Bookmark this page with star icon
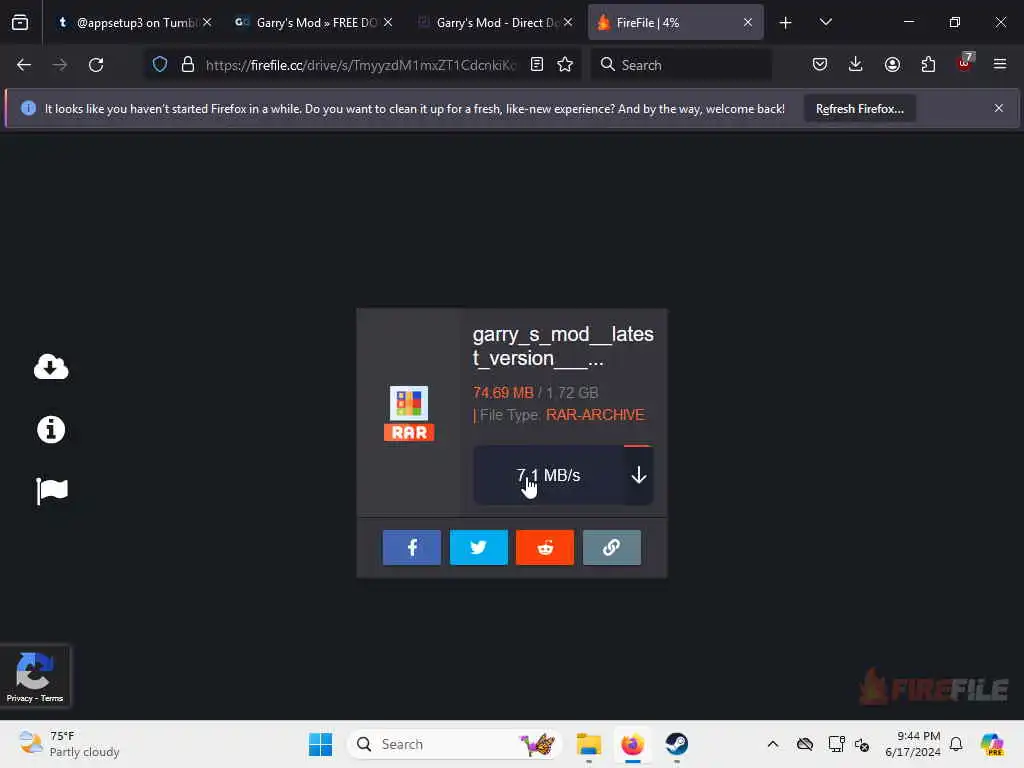The height and width of the screenshot is (768, 1024). [x=565, y=65]
